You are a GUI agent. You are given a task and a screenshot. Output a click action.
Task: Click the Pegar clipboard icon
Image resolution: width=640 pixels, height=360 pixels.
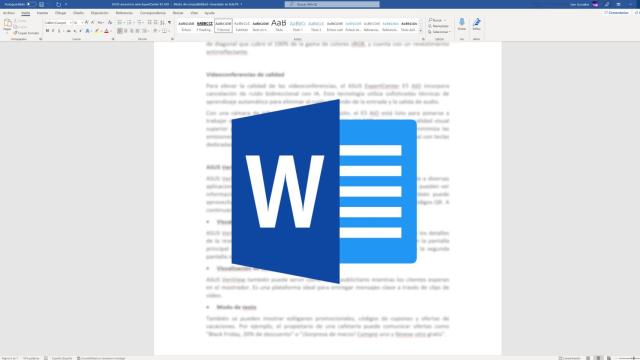pos(7,24)
